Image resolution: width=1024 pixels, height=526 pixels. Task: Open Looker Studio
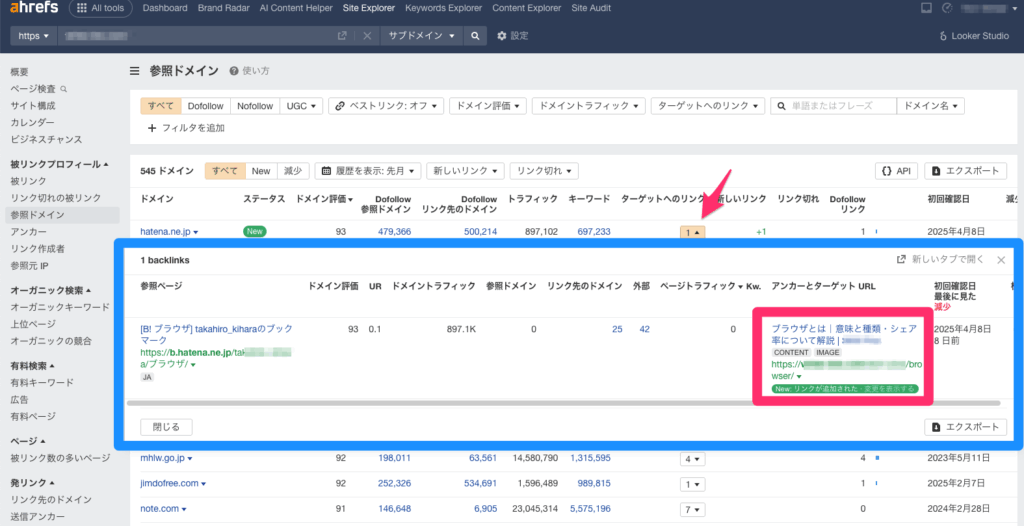point(974,36)
